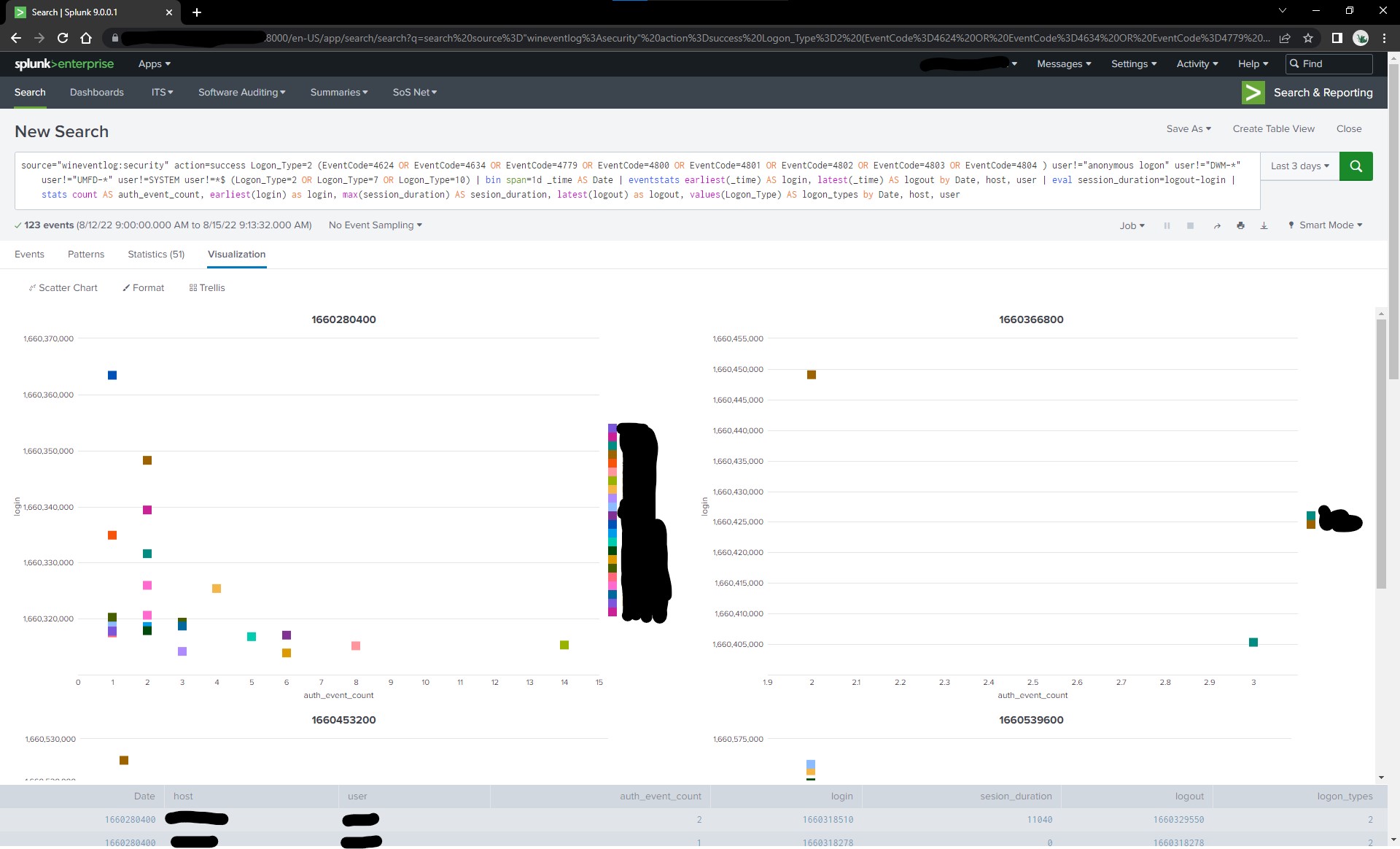Click the export download icon
Image resolution: width=1400 pixels, height=849 pixels.
point(1264,226)
